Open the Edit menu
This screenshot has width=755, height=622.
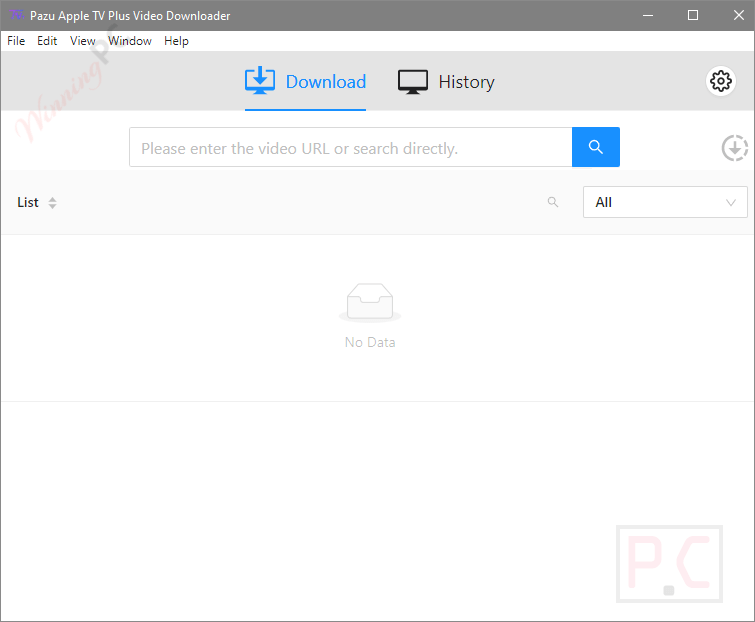(47, 41)
